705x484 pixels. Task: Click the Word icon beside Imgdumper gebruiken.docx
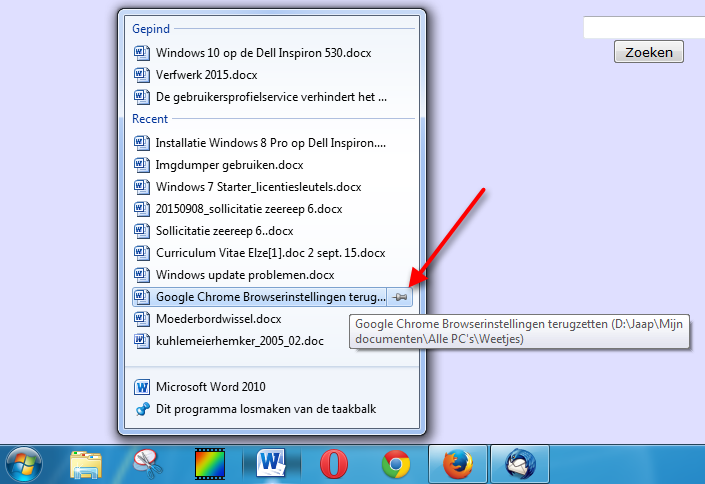point(142,165)
